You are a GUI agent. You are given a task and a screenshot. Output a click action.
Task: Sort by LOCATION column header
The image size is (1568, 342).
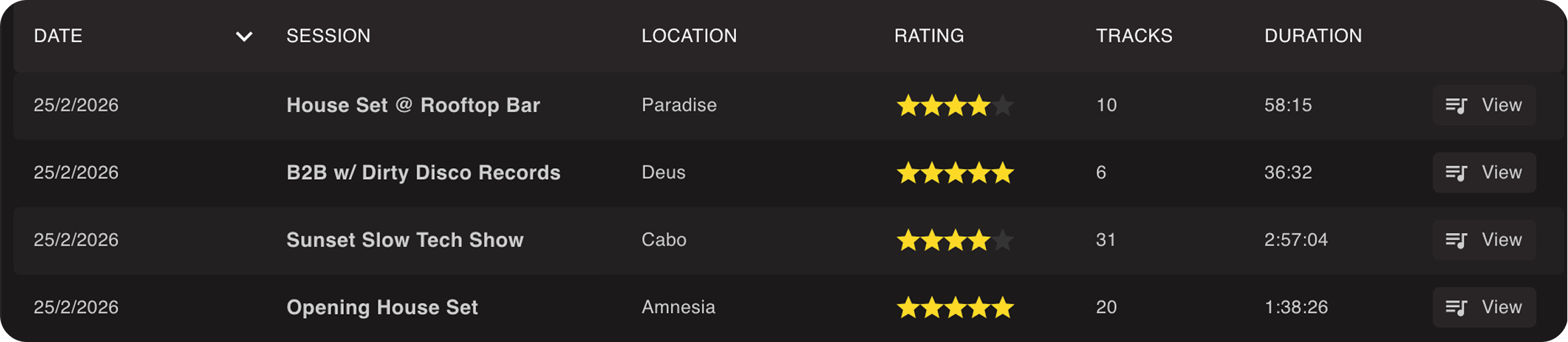click(689, 36)
